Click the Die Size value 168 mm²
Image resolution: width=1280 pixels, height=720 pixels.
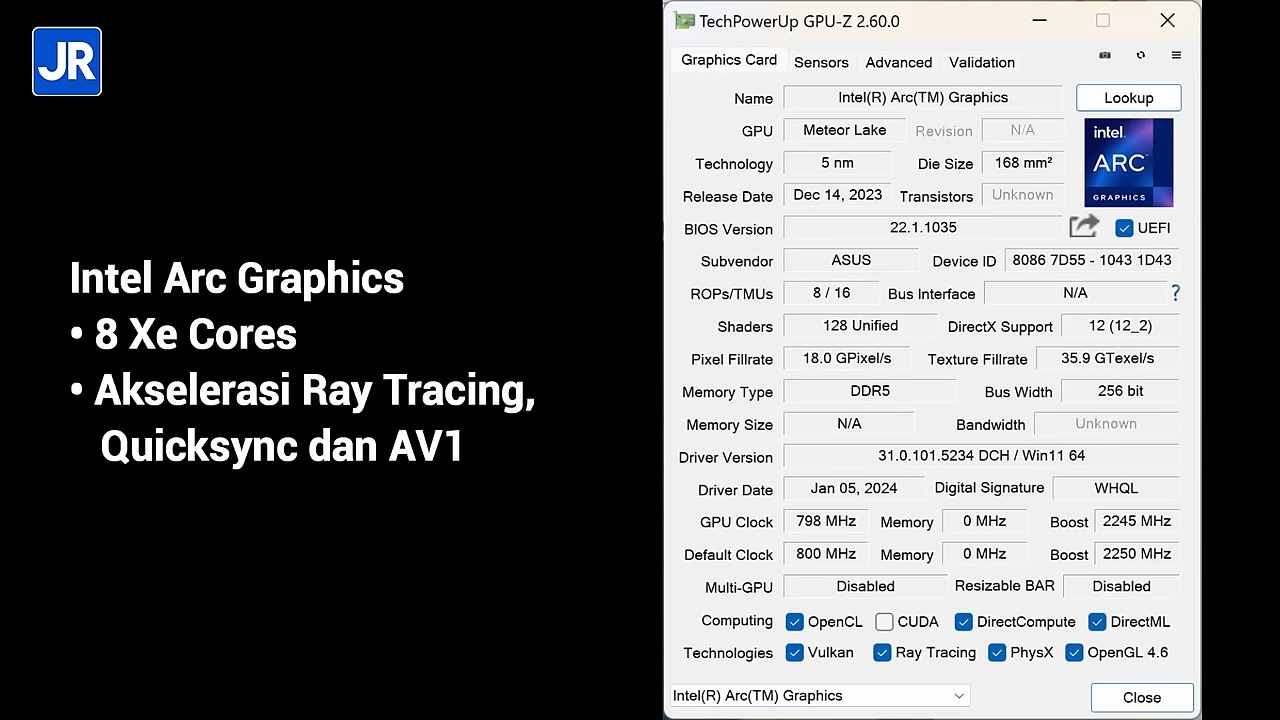(1023, 163)
